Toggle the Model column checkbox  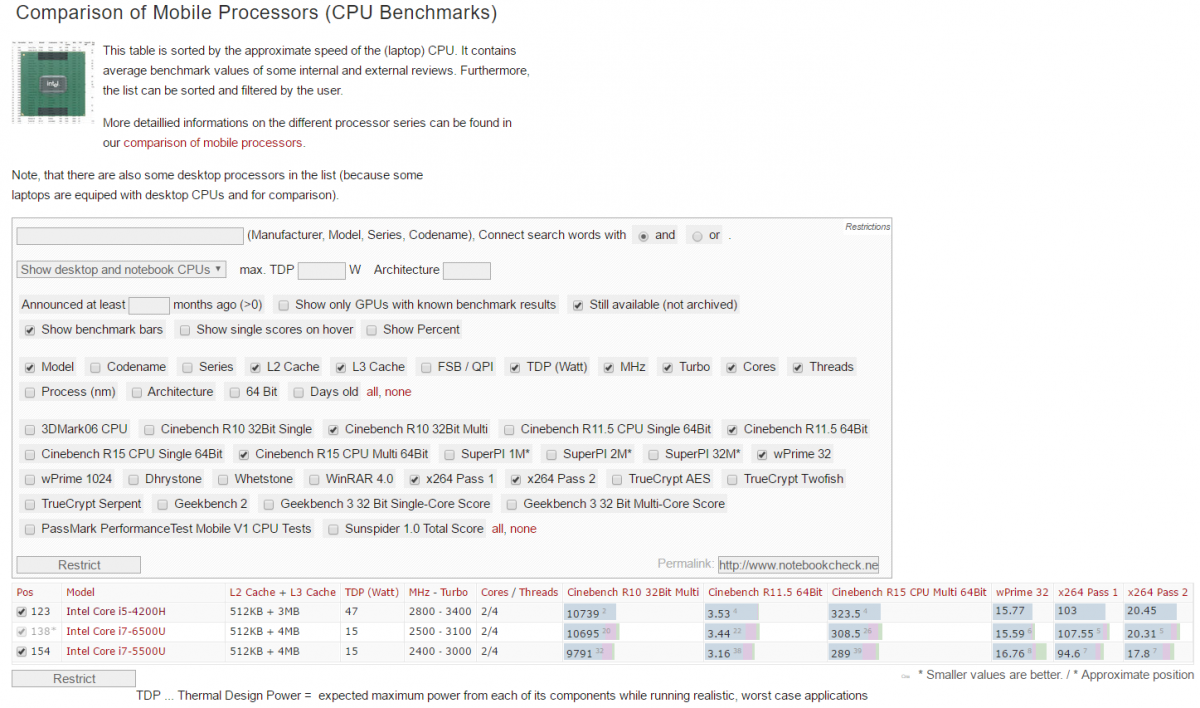(30, 367)
